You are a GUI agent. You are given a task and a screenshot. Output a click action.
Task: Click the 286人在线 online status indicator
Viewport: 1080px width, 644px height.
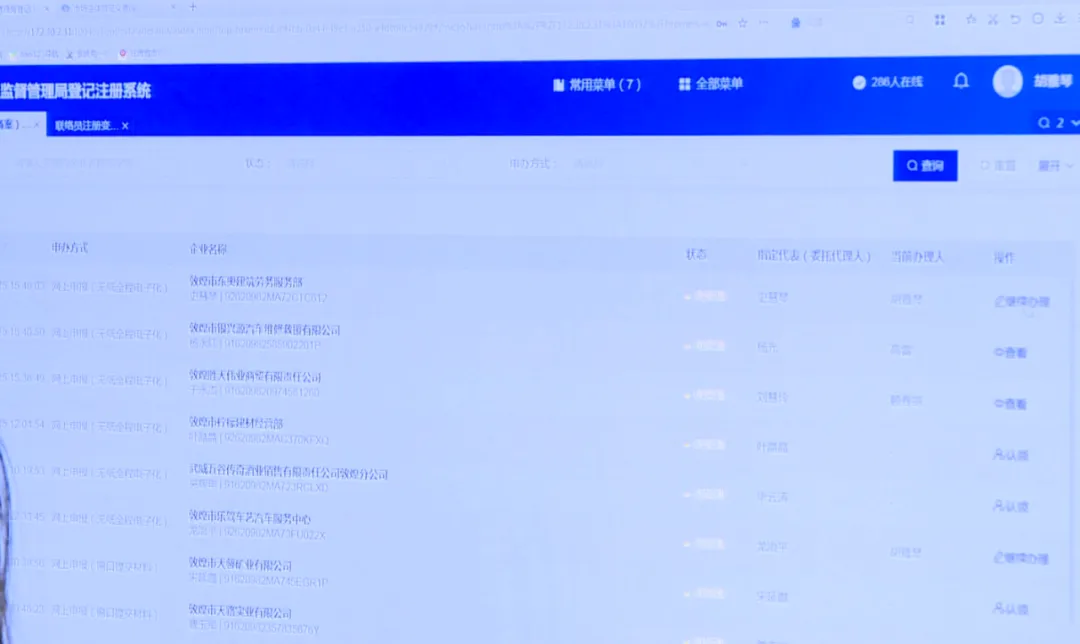(887, 83)
